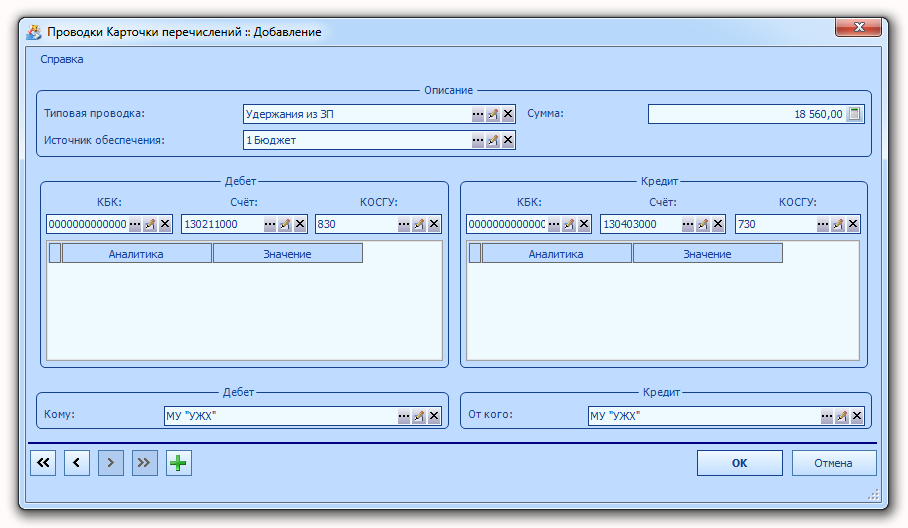Edit the Источник обеспечения entry
Image resolution: width=908 pixels, height=528 pixels.
pos(493,140)
